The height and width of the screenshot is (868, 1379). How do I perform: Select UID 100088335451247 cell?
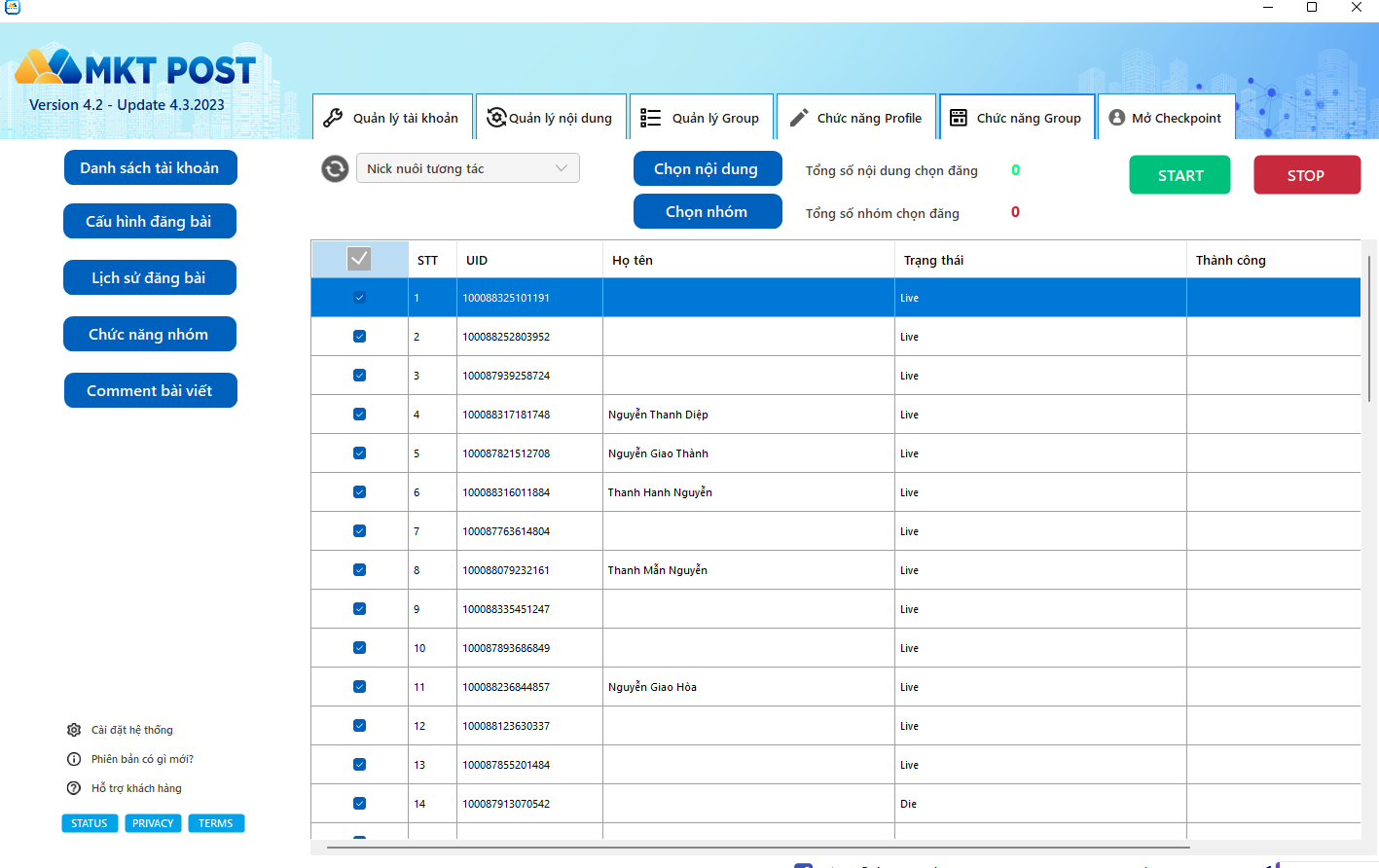pyautogui.click(x=529, y=609)
